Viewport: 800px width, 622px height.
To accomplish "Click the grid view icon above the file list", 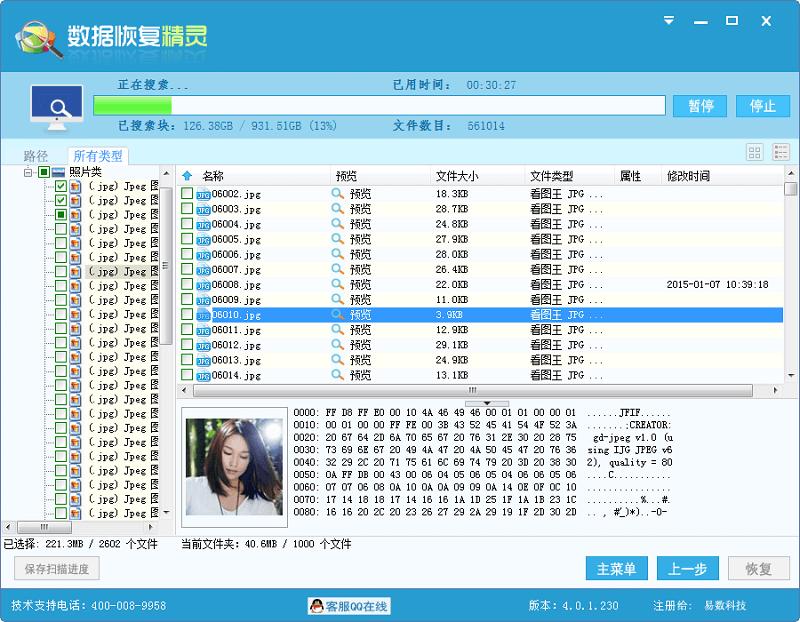I will point(755,152).
